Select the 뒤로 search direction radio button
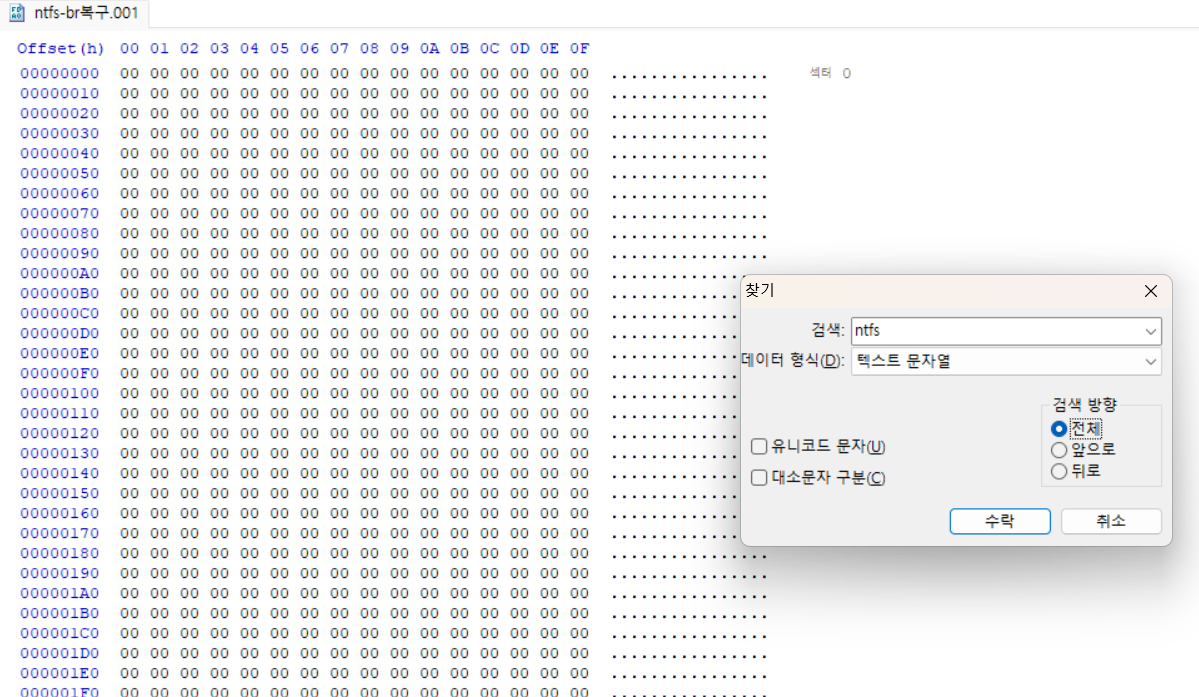Screen dimensions: 1199x697 pos(1058,472)
